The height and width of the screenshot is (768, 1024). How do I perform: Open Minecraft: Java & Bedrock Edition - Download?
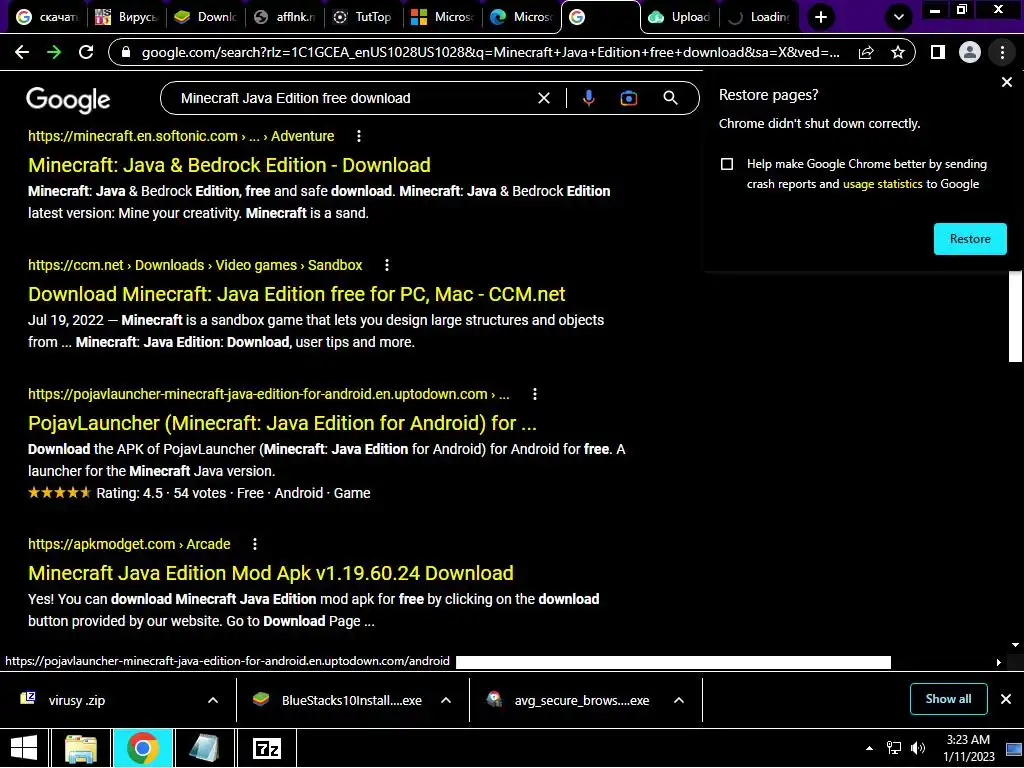tap(229, 165)
